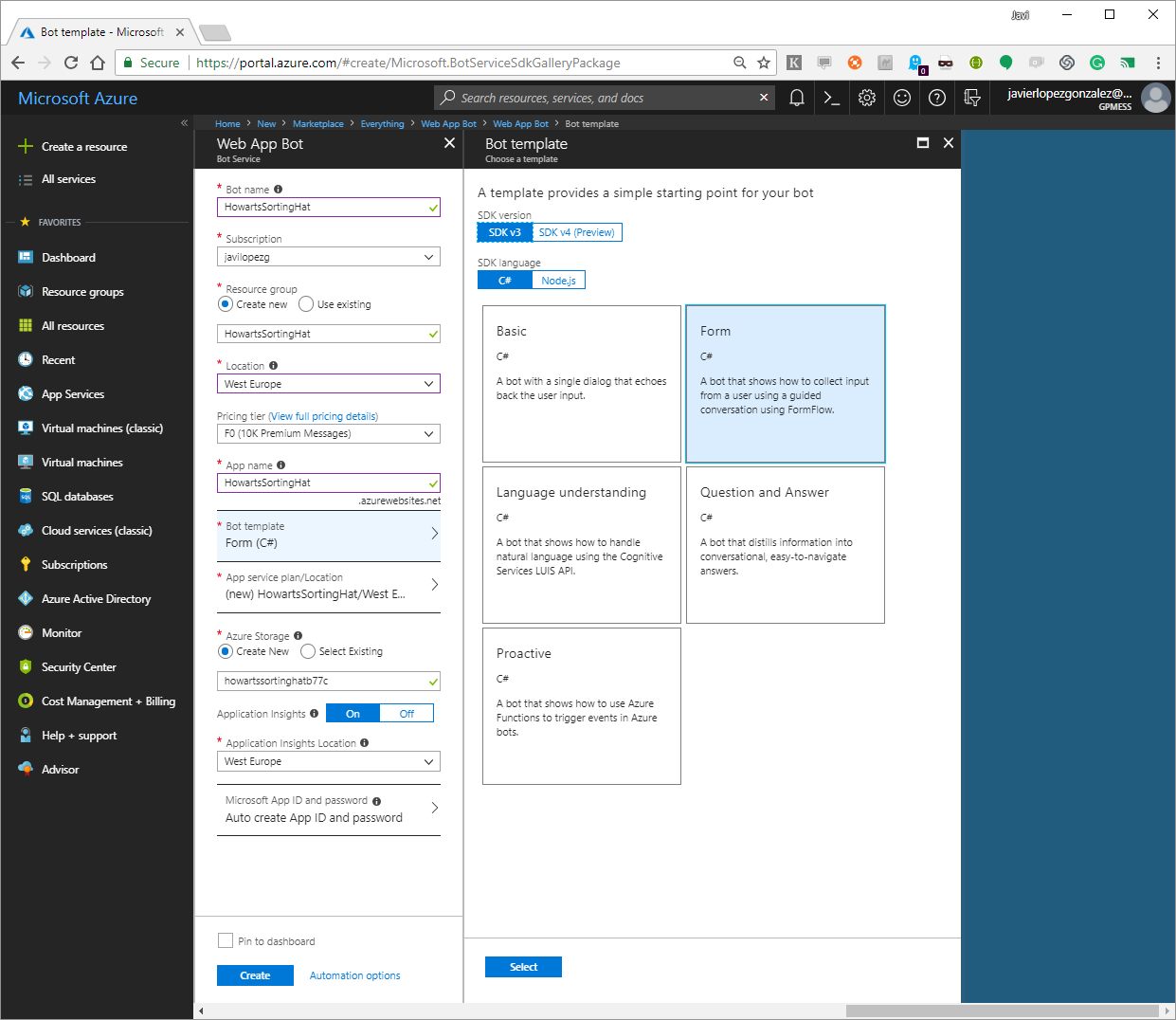Select the Use existing resource group radio button
The image size is (1176, 1020).
click(x=306, y=303)
